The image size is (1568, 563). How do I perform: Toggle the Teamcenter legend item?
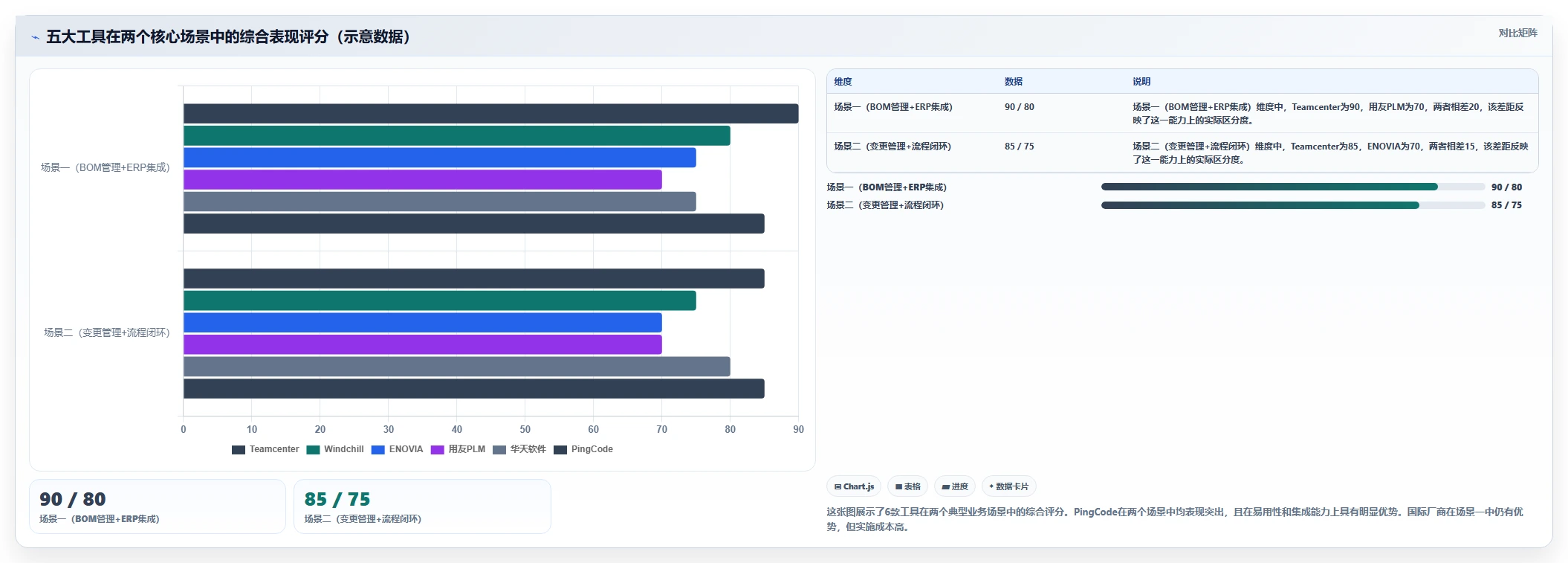point(265,449)
